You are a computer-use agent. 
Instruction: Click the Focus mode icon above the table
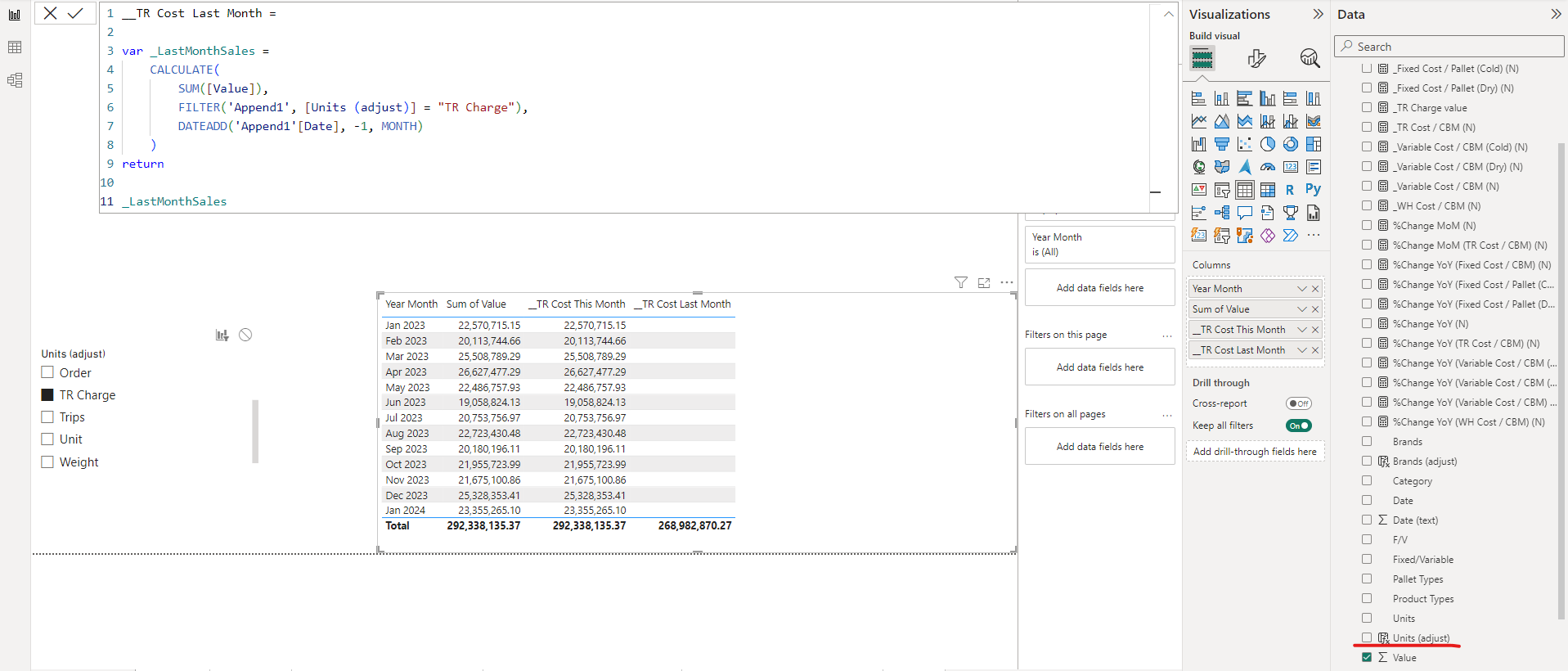984,282
